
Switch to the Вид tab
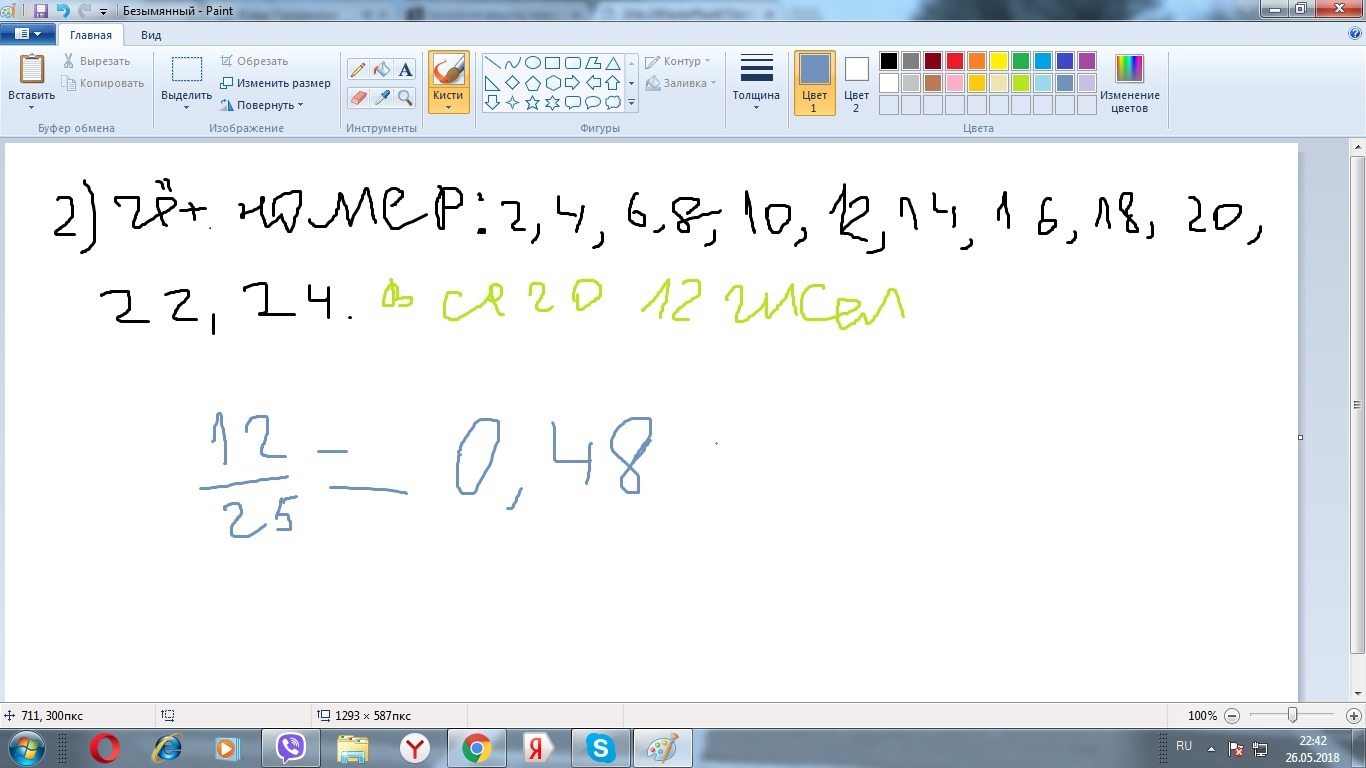pyautogui.click(x=151, y=35)
